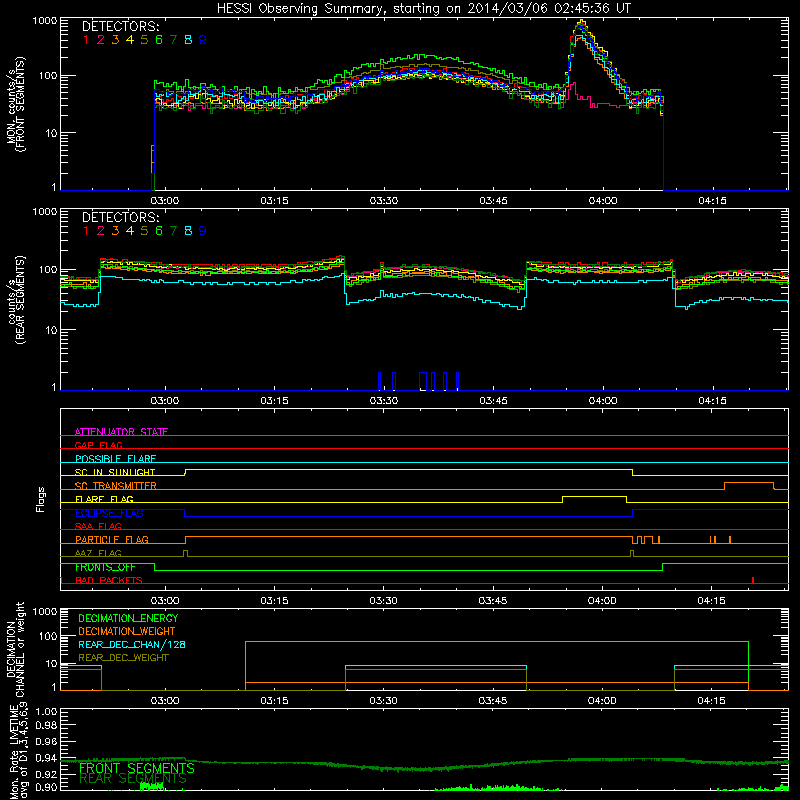This screenshot has width=800, height=800.
Task: Click the 03:30 tick under front segments plot
Action: (x=384, y=201)
